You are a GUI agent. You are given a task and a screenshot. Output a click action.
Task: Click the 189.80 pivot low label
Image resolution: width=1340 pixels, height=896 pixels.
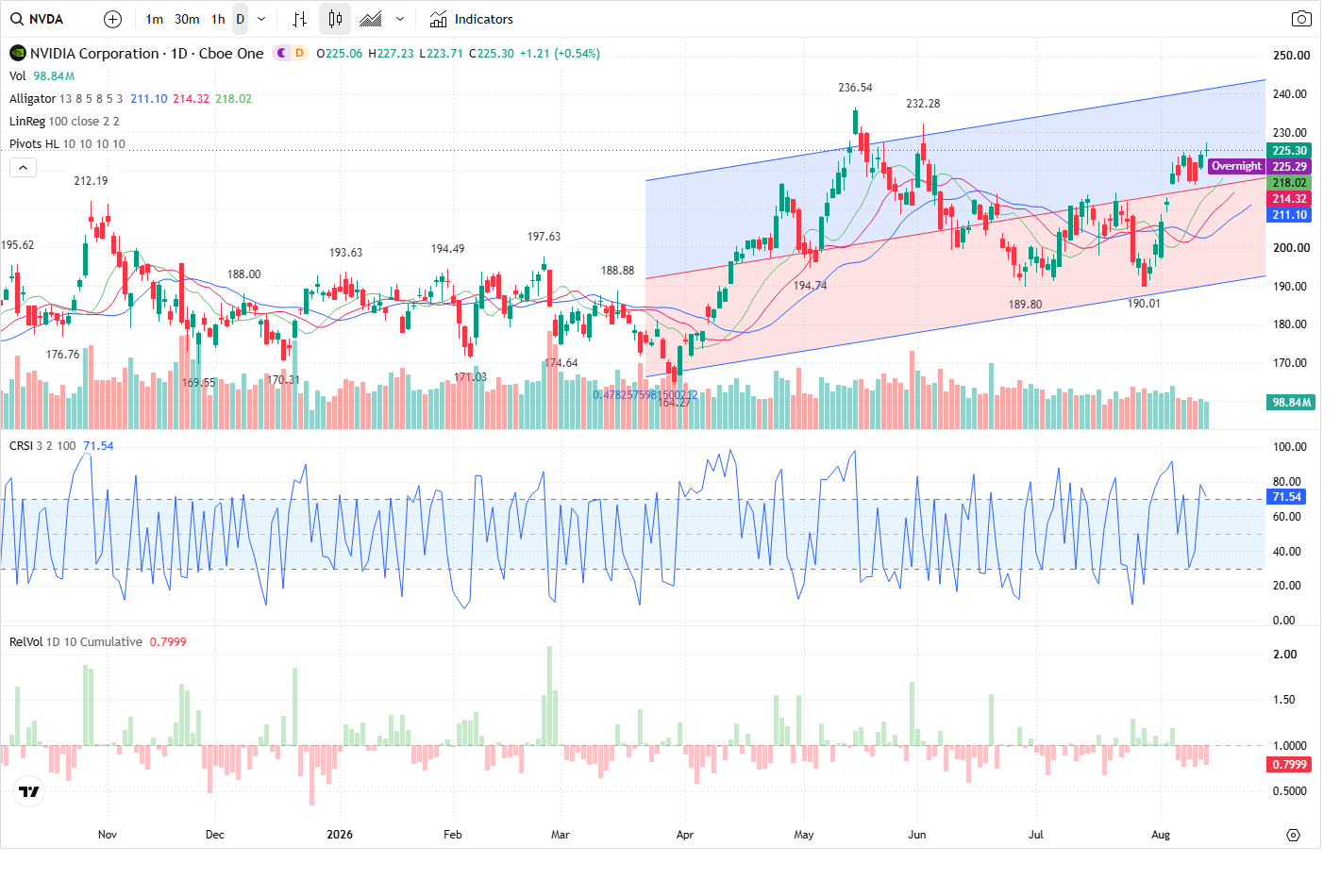[x=1025, y=305]
